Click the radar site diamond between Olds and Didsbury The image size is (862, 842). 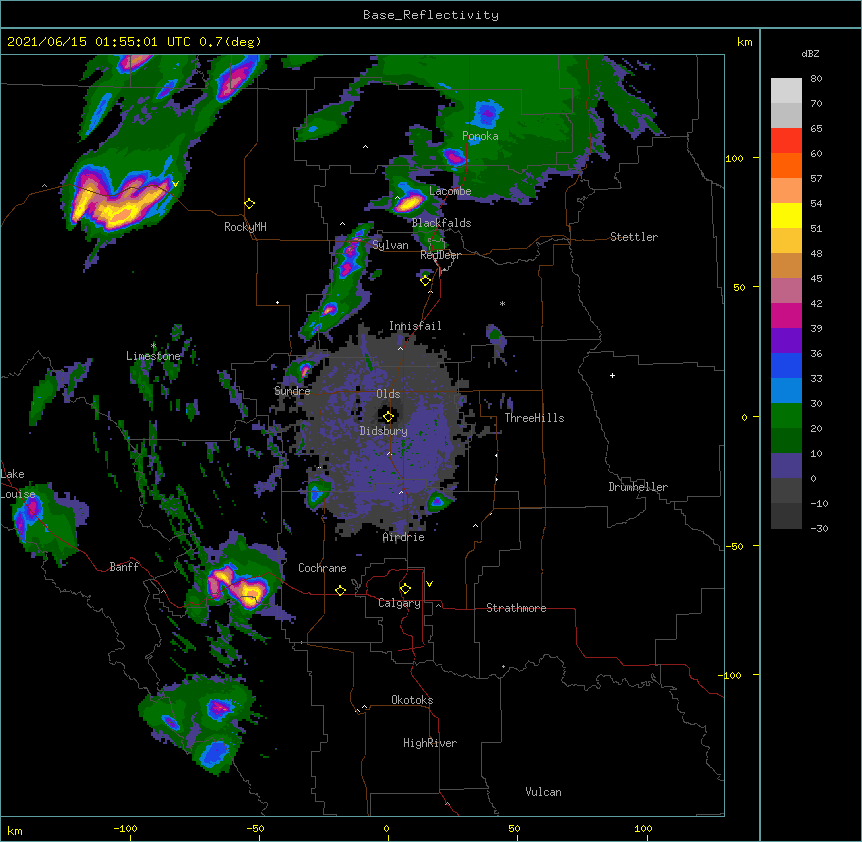coord(388,416)
